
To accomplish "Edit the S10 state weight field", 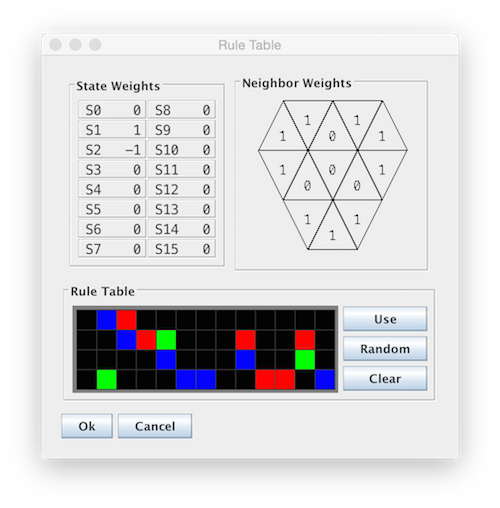I will (182, 149).
